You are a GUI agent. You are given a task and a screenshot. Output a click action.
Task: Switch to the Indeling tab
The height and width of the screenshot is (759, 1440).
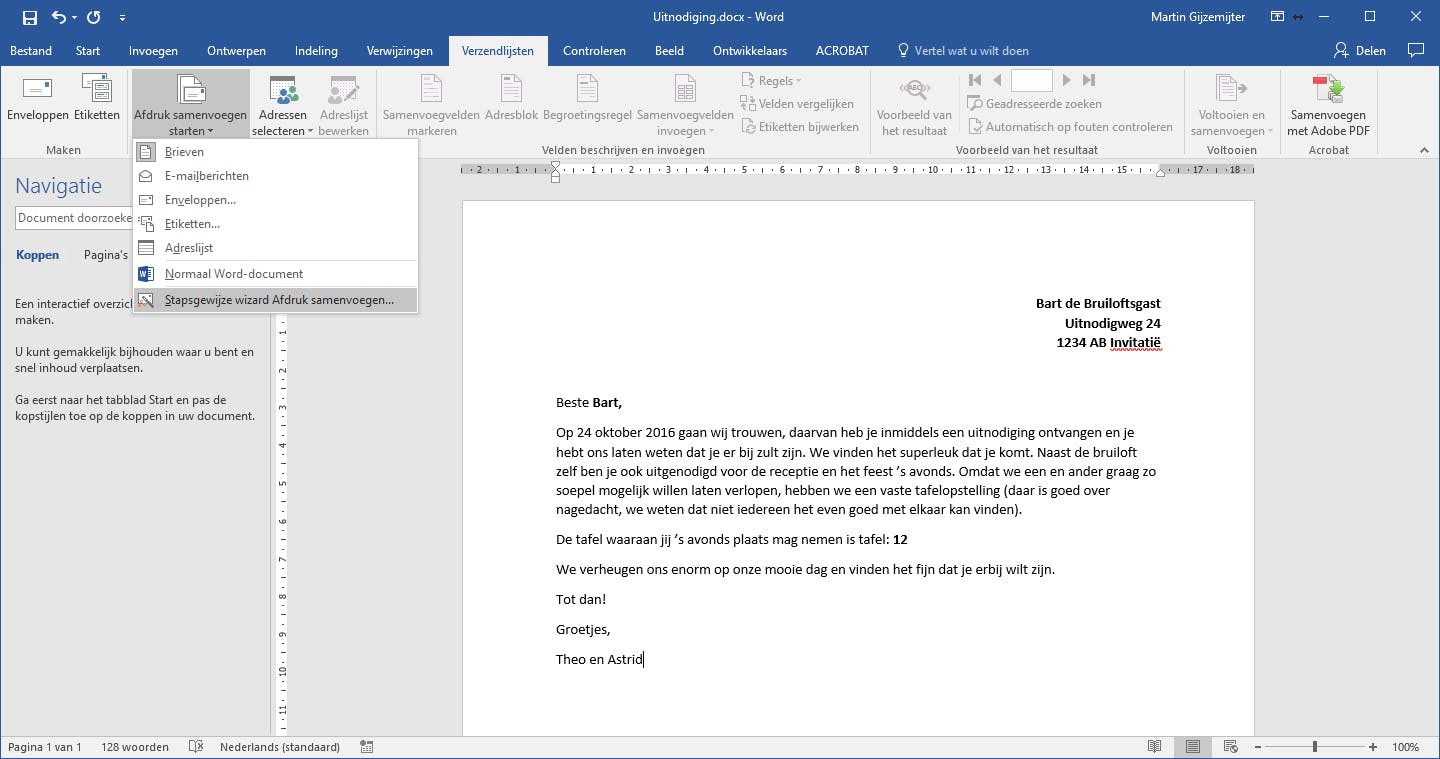pyautogui.click(x=316, y=51)
